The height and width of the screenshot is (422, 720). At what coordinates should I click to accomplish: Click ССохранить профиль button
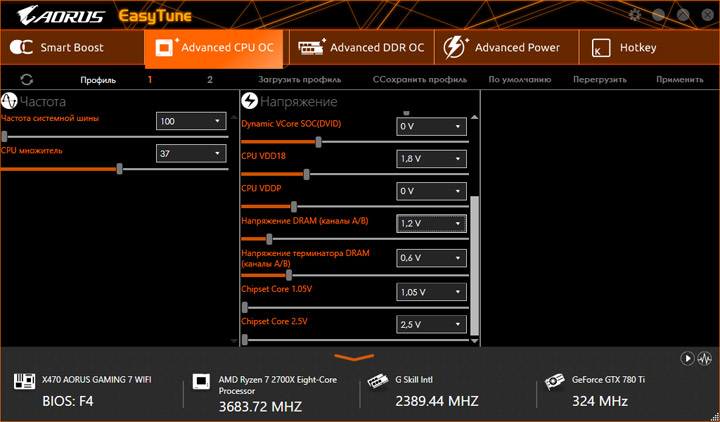[420, 79]
